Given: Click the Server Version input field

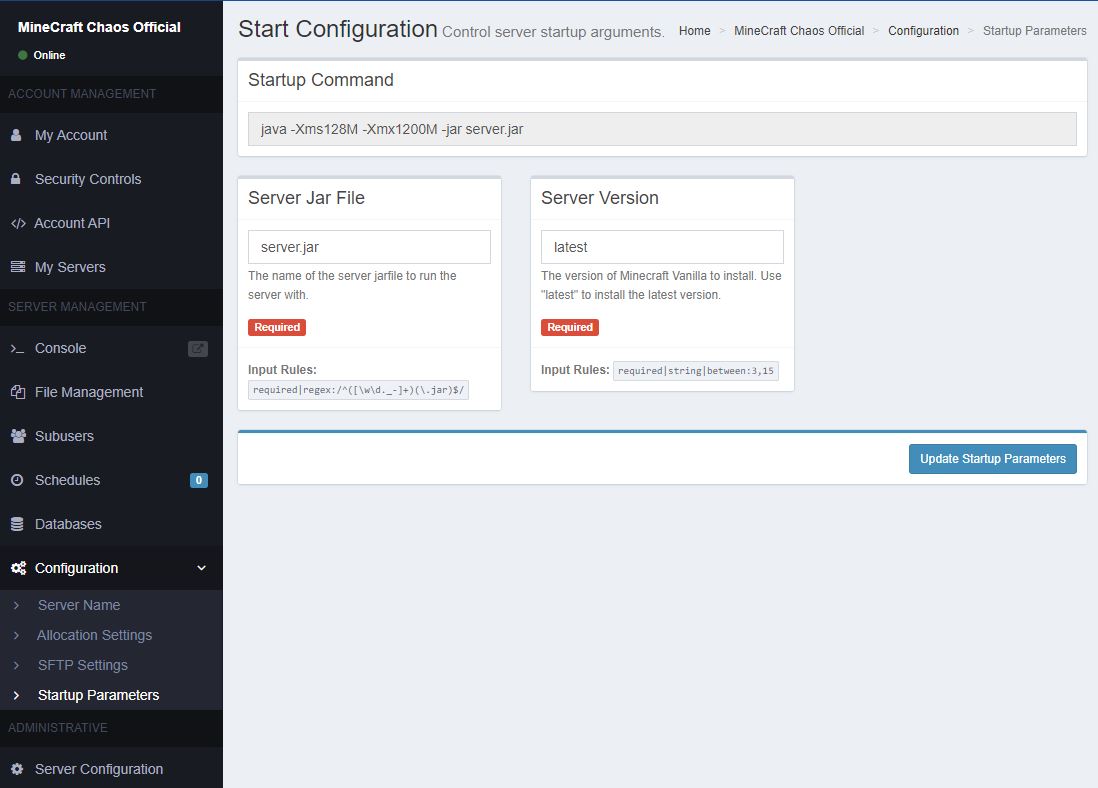Looking at the screenshot, I should [x=662, y=247].
